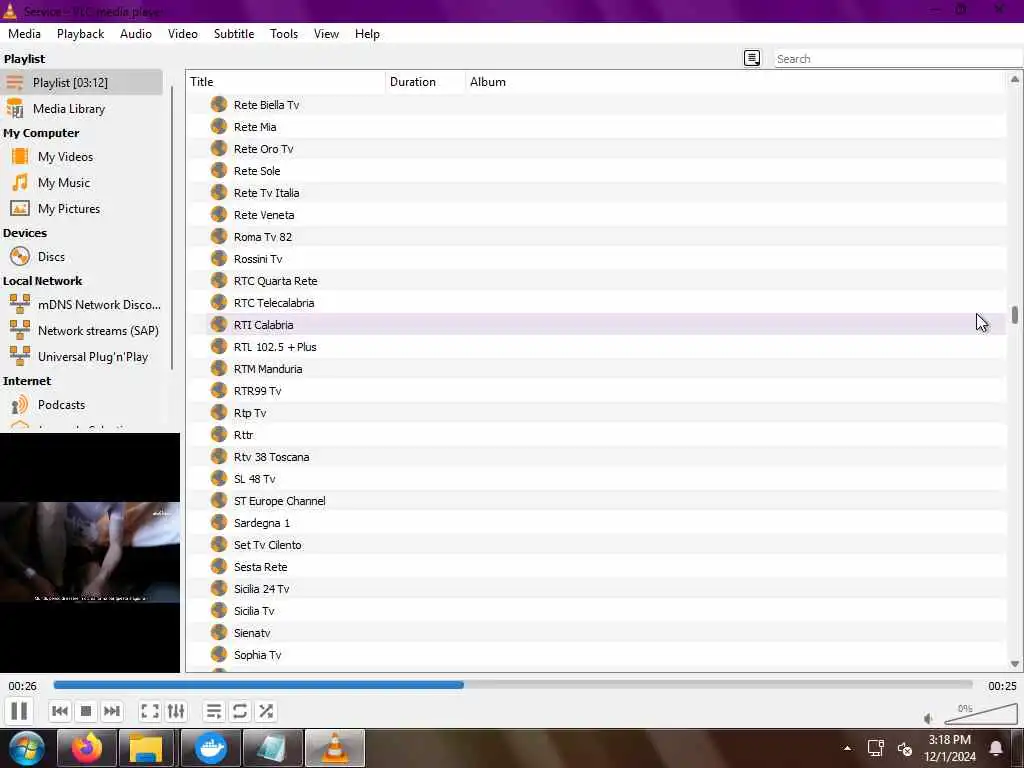Screen dimensions: 1024x768
Task: Select Network streams (SAP)
Action: (x=82, y=330)
